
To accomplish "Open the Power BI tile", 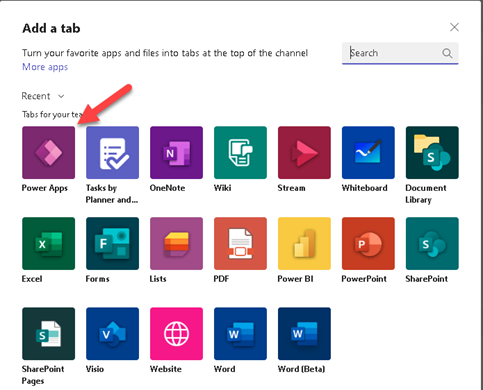I will 304,244.
